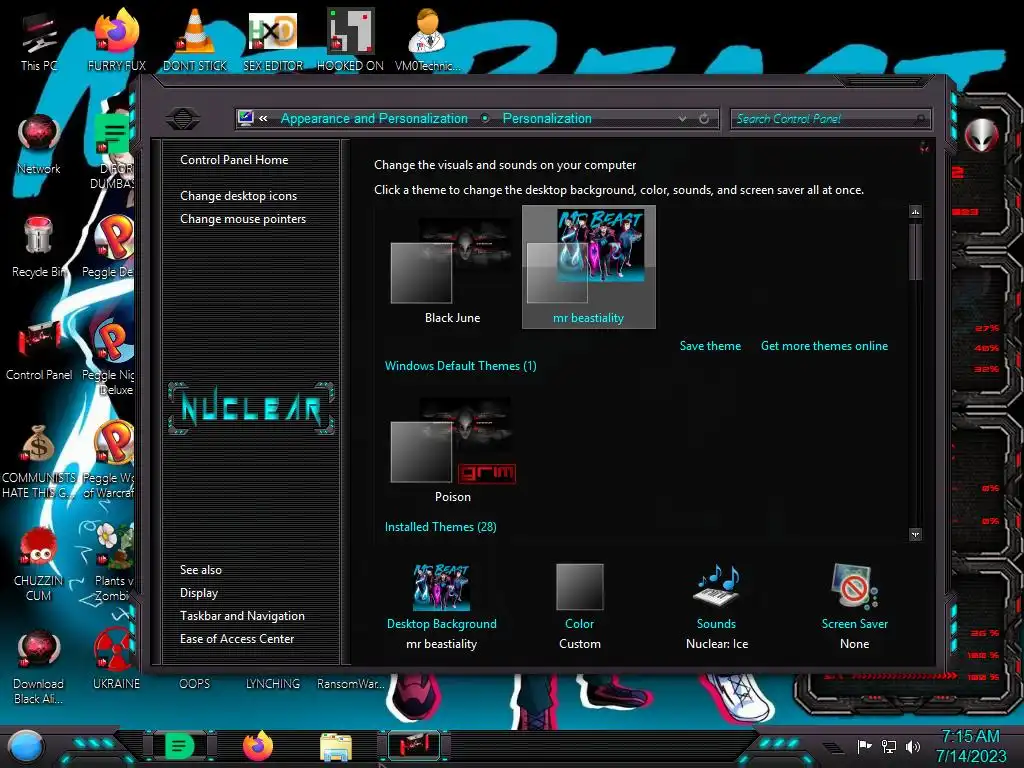Click the control panel icon in the address bar
Viewport: 1024px width, 768px height.
pos(246,118)
